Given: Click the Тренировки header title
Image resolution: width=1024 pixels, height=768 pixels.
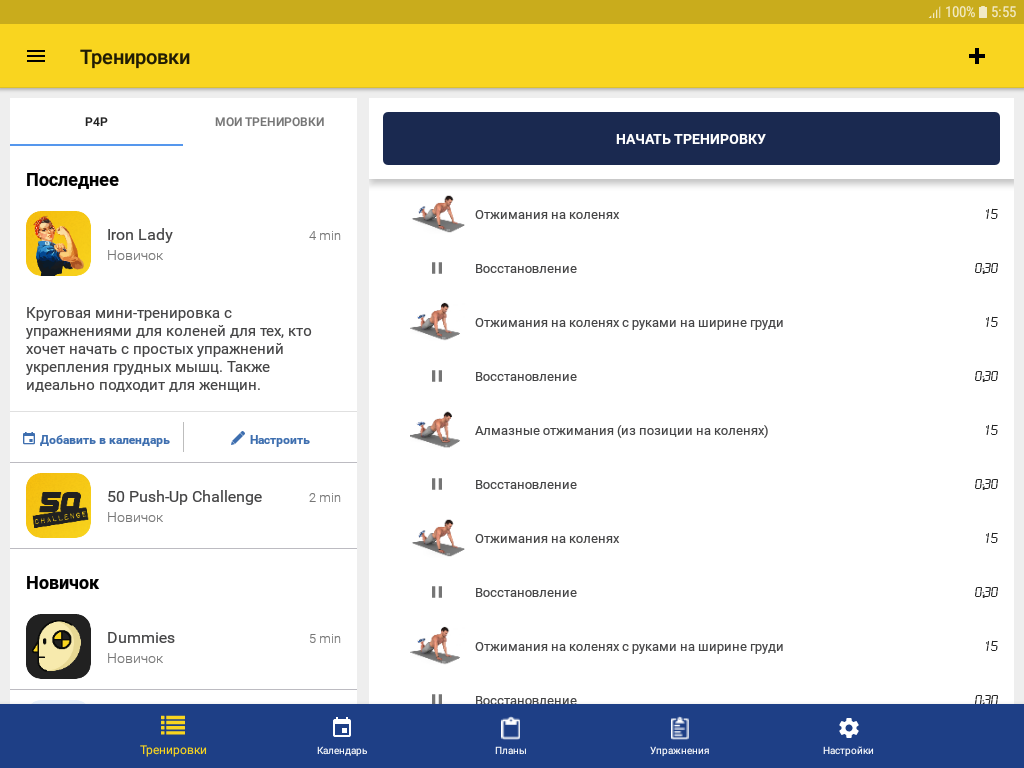Looking at the screenshot, I should [x=135, y=57].
